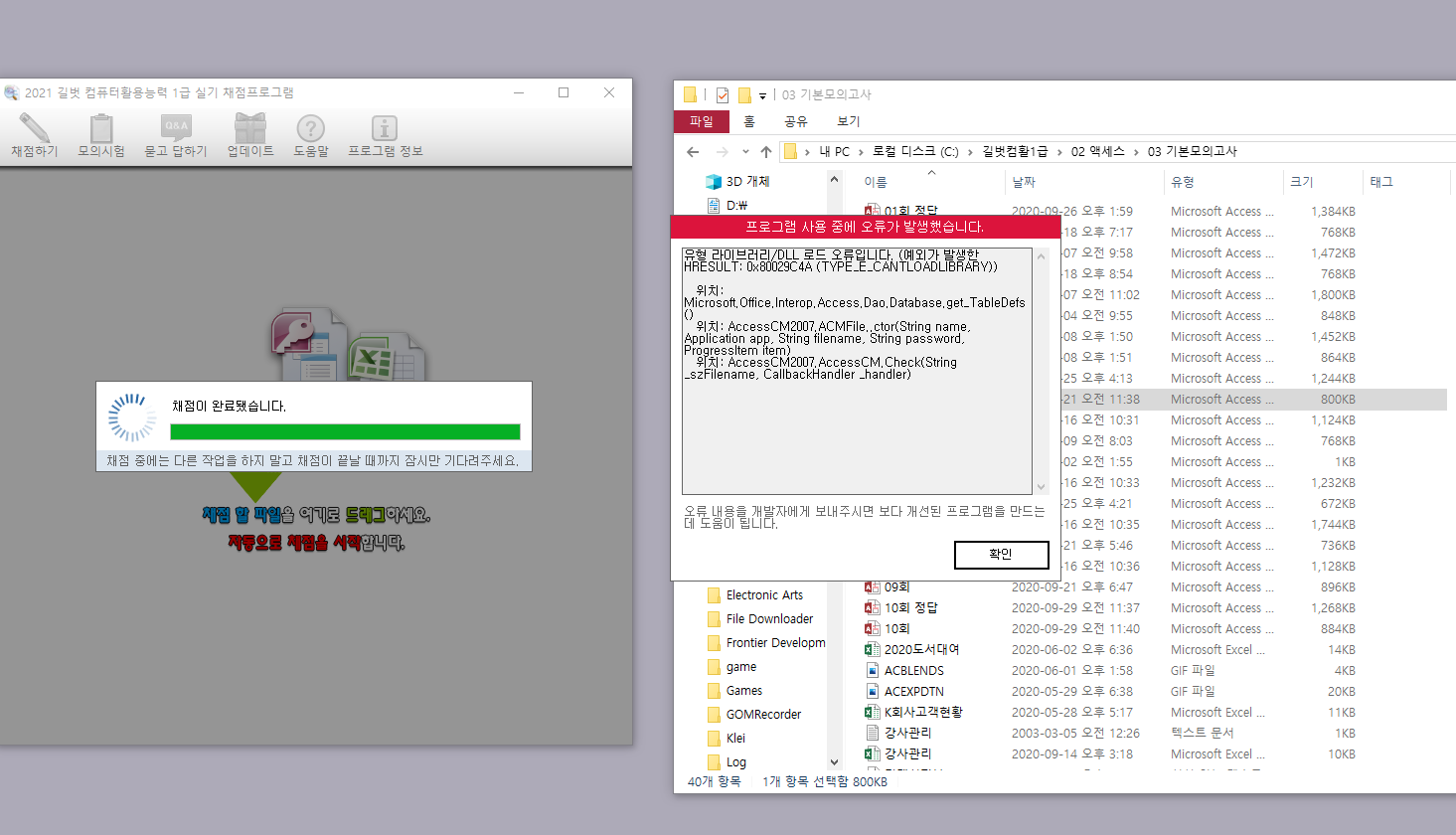Image resolution: width=1456 pixels, height=835 pixels.
Task: Select the 2020도서대여 Excel file
Action: tap(921, 650)
